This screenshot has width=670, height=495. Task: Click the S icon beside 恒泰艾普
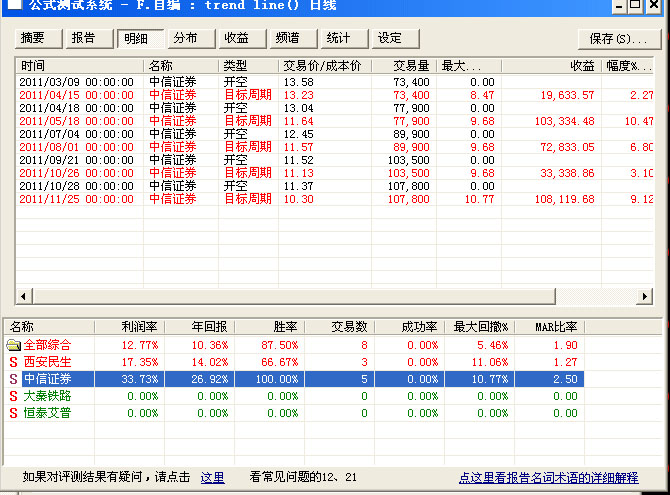pos(14,413)
